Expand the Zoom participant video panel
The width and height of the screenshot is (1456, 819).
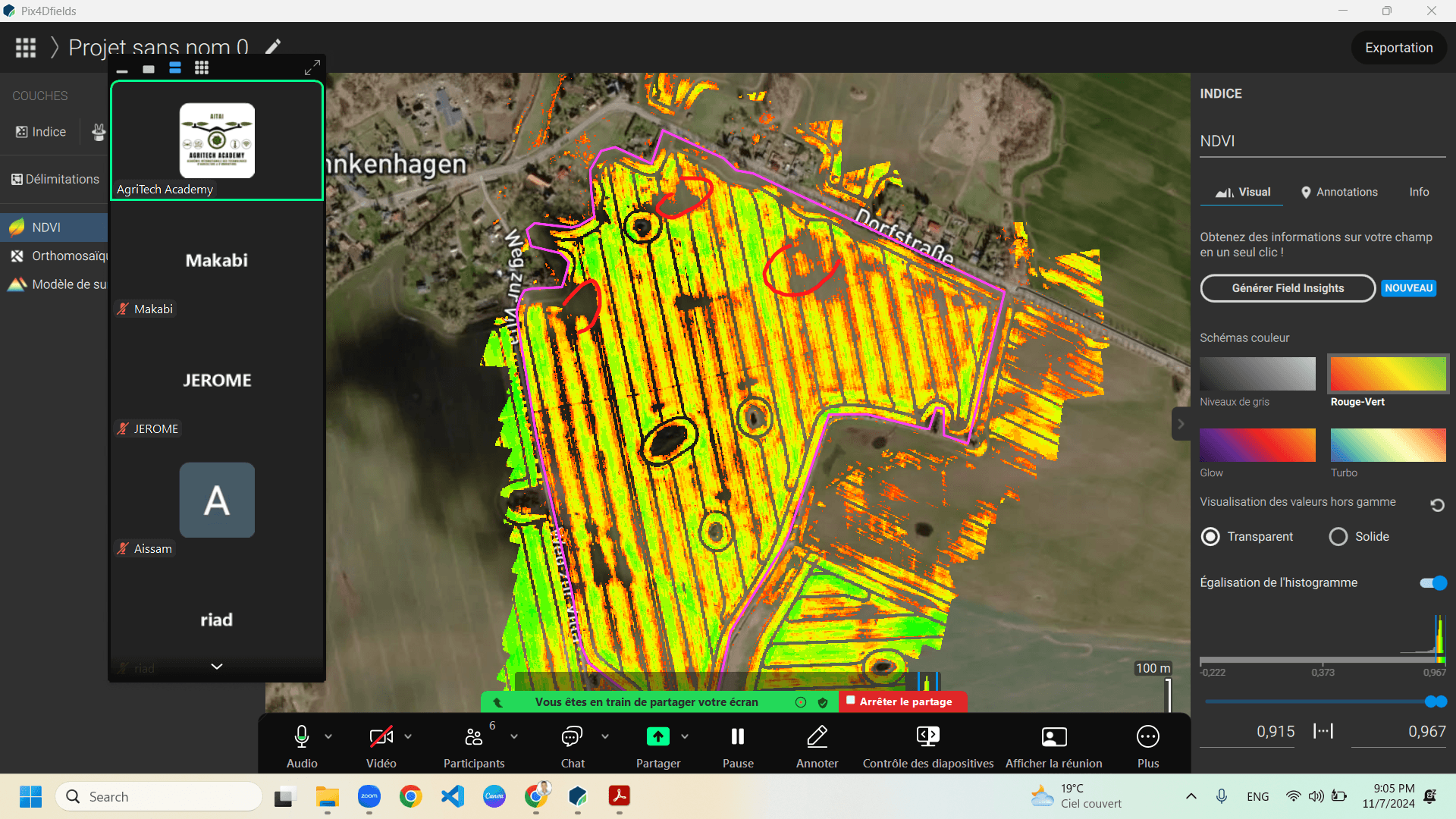coord(312,68)
